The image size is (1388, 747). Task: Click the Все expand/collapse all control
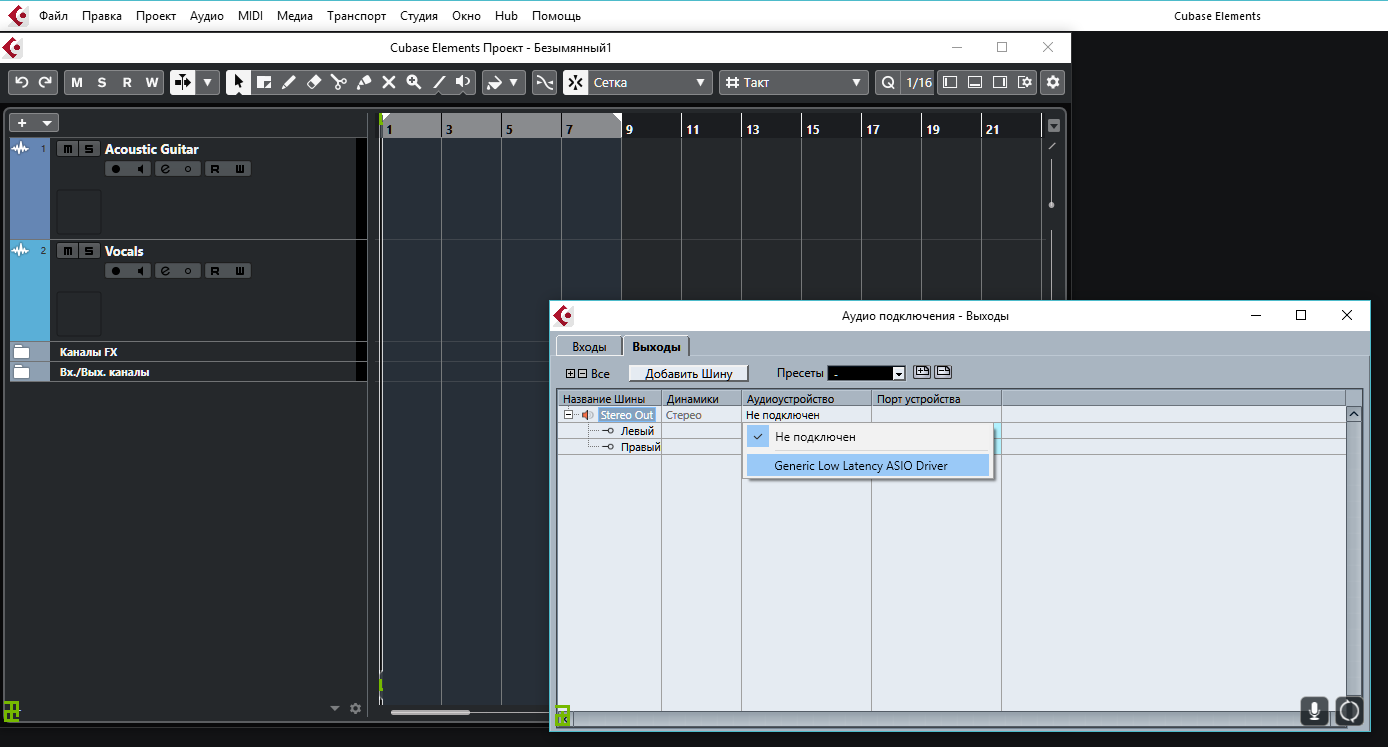pos(588,373)
